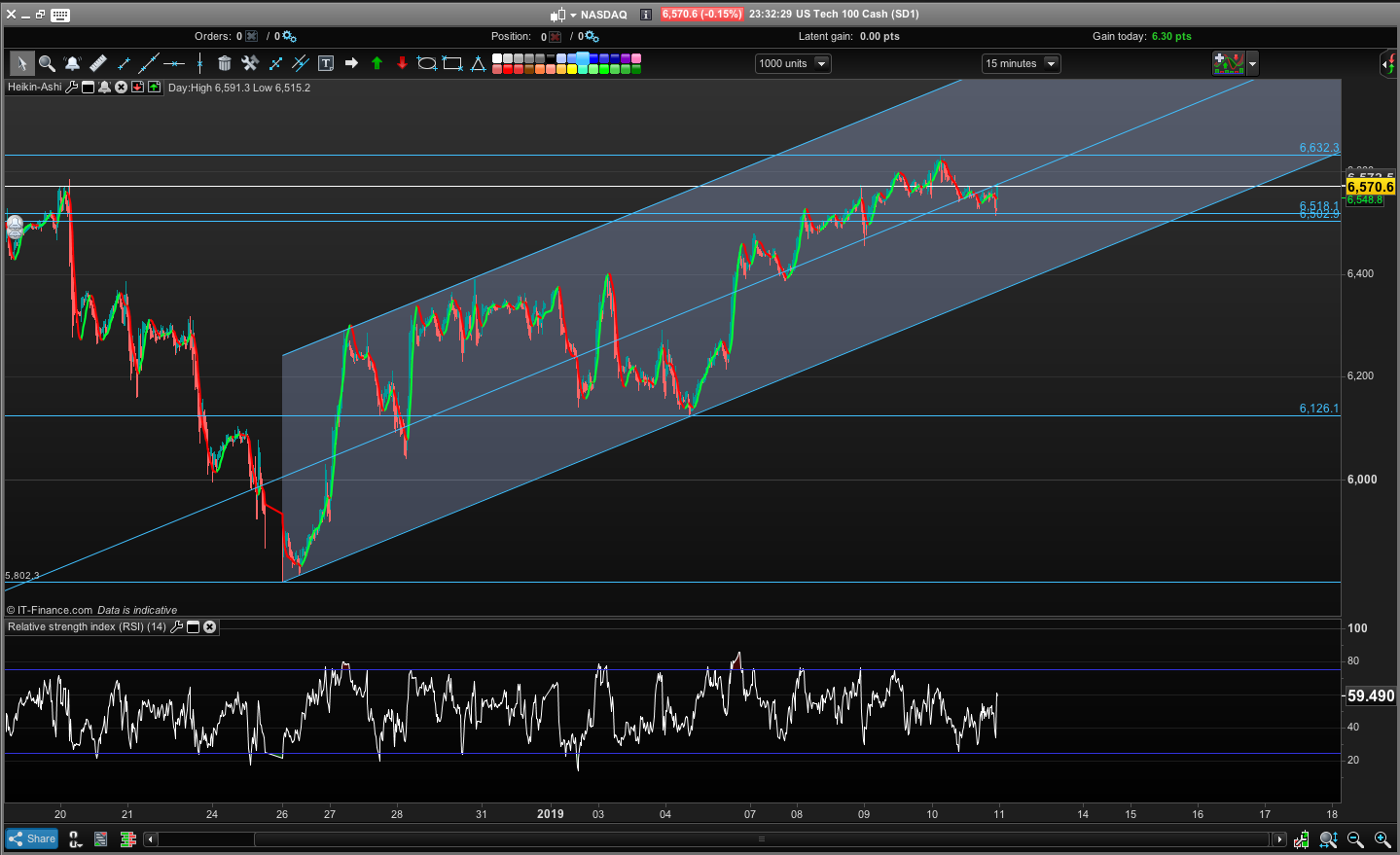The height and width of the screenshot is (855, 1400).
Task: Zoom in the chart at bottom right
Action: (x=1382, y=839)
